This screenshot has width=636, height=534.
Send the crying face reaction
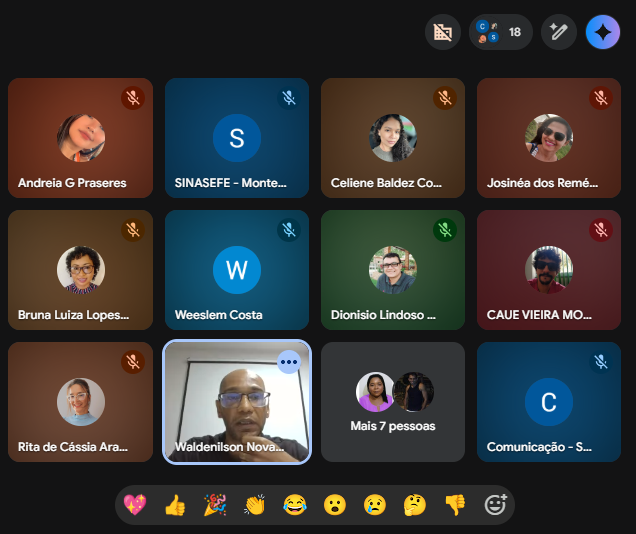374,505
